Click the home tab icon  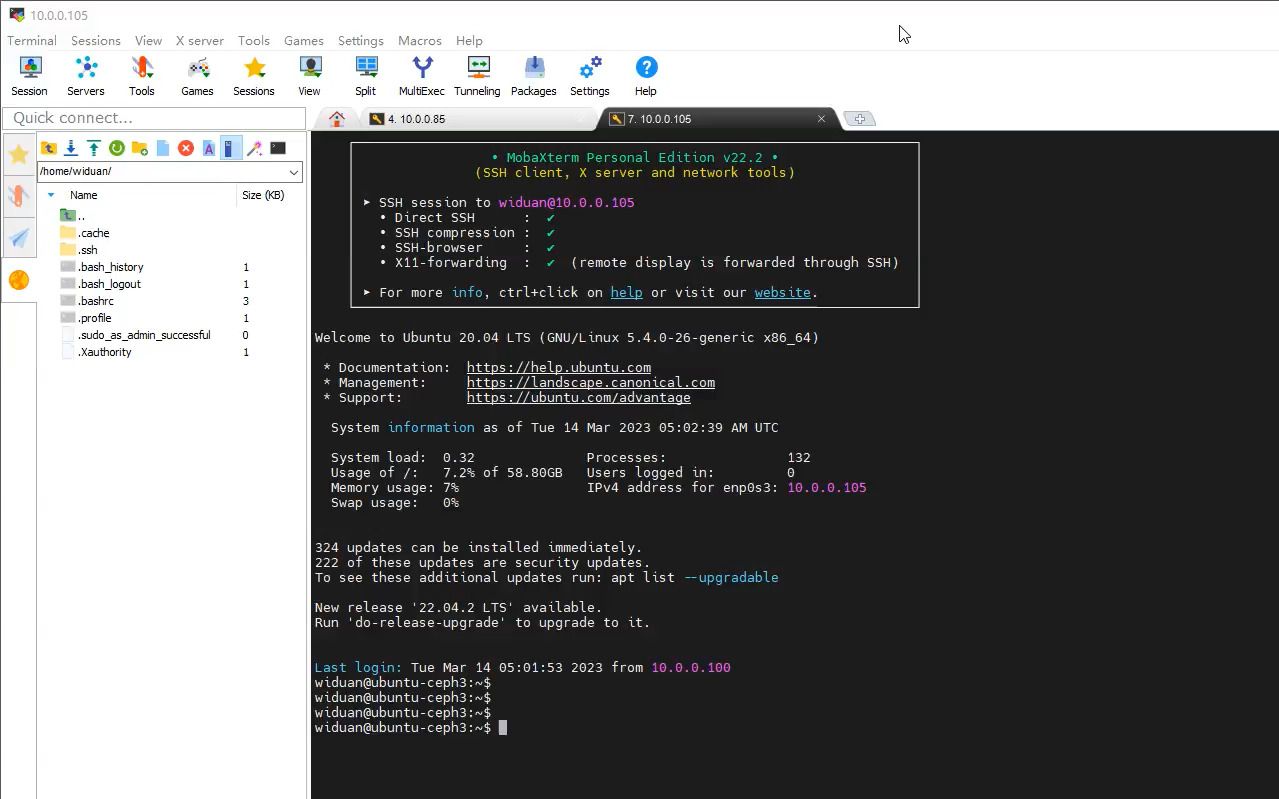pos(337,118)
